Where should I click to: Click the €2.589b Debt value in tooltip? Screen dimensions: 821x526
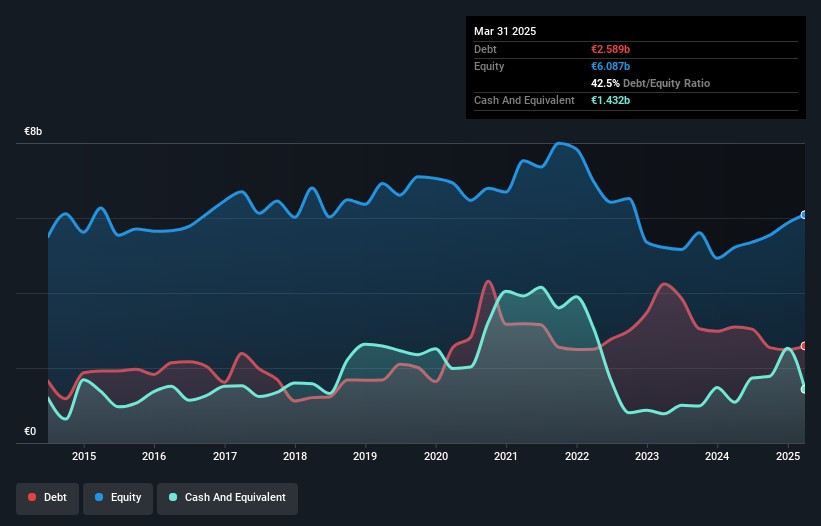tap(612, 49)
